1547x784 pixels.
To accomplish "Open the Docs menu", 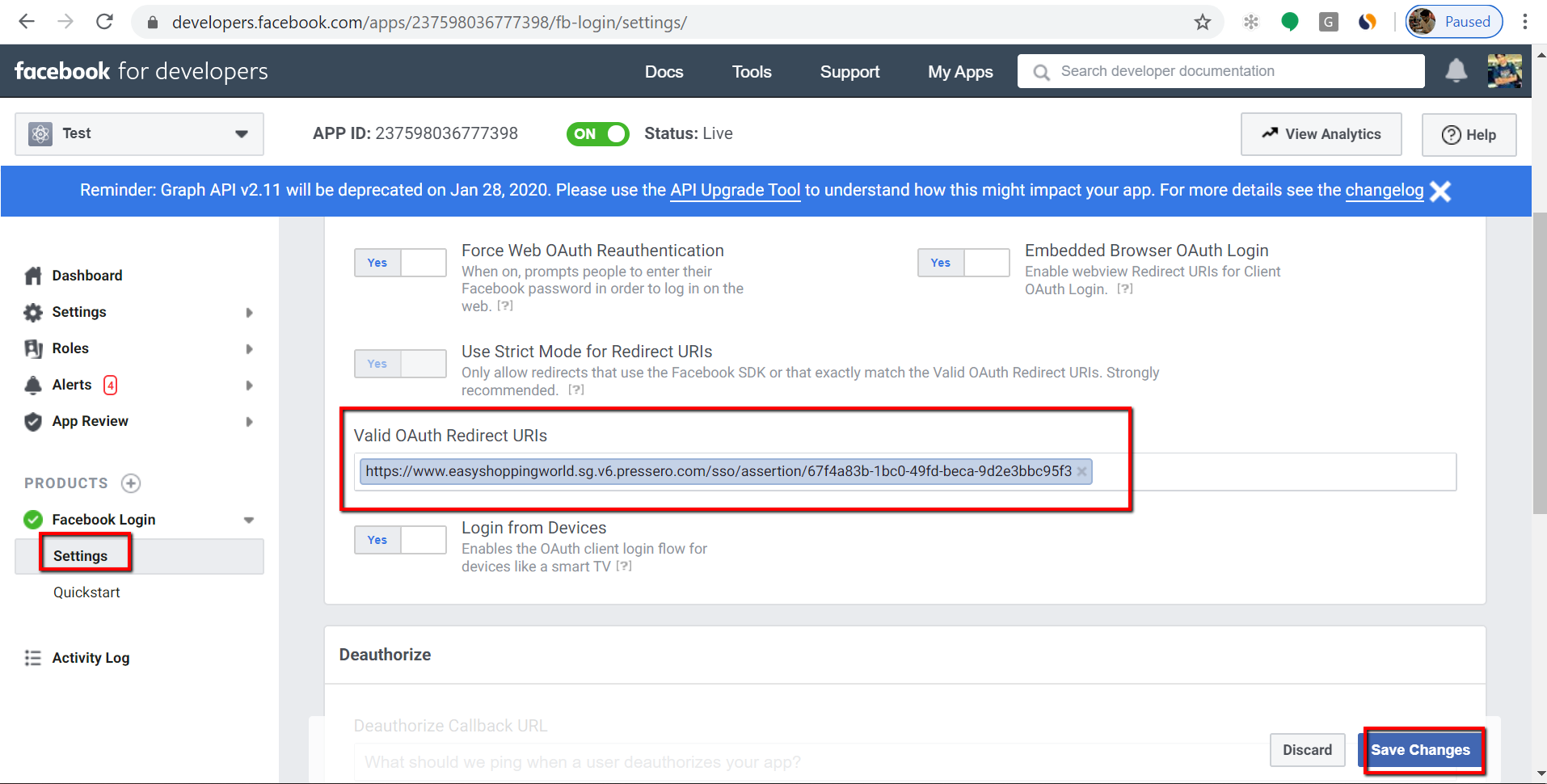I will (x=664, y=72).
